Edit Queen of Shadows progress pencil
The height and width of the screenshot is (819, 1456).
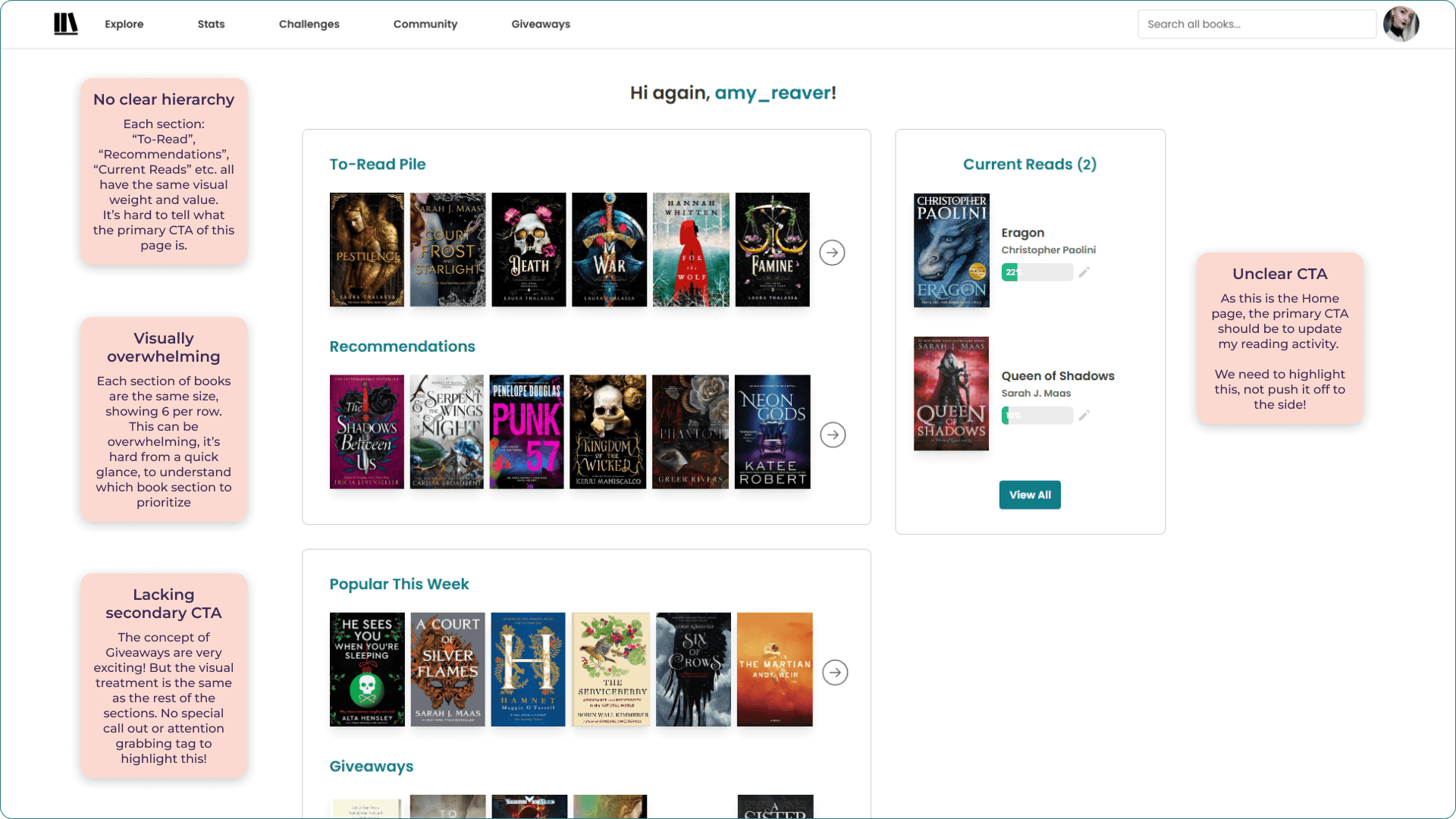[x=1084, y=416]
